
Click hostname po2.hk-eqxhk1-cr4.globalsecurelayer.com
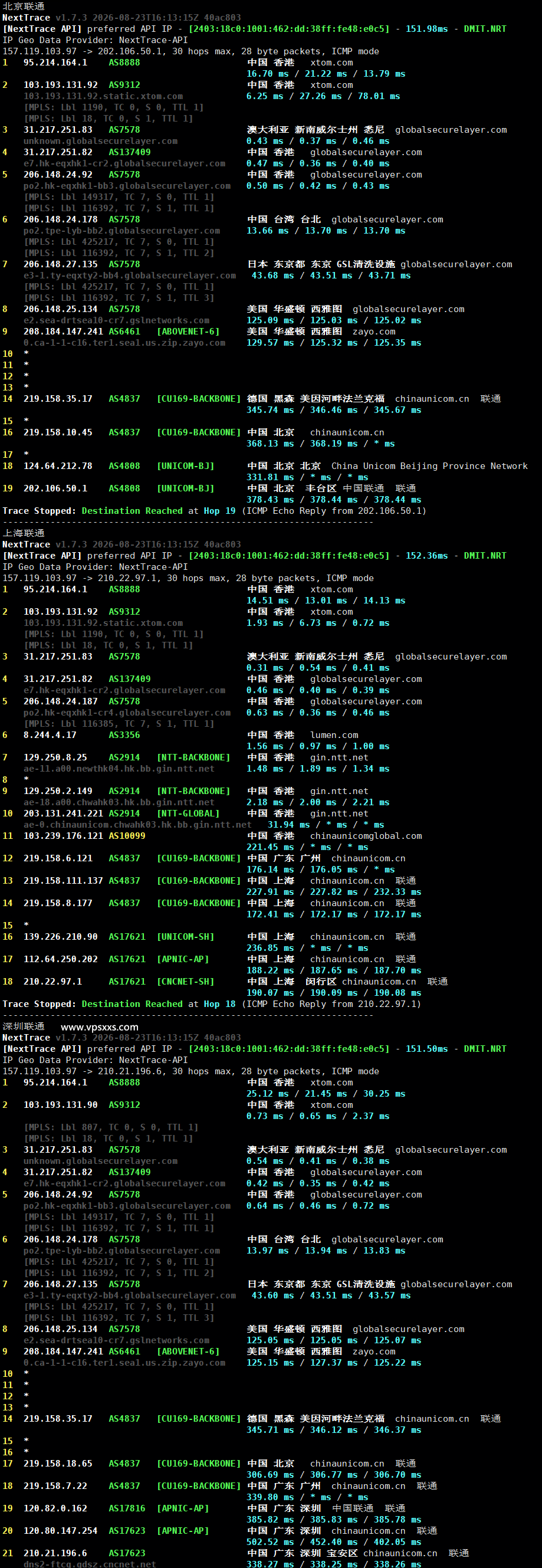(127, 713)
